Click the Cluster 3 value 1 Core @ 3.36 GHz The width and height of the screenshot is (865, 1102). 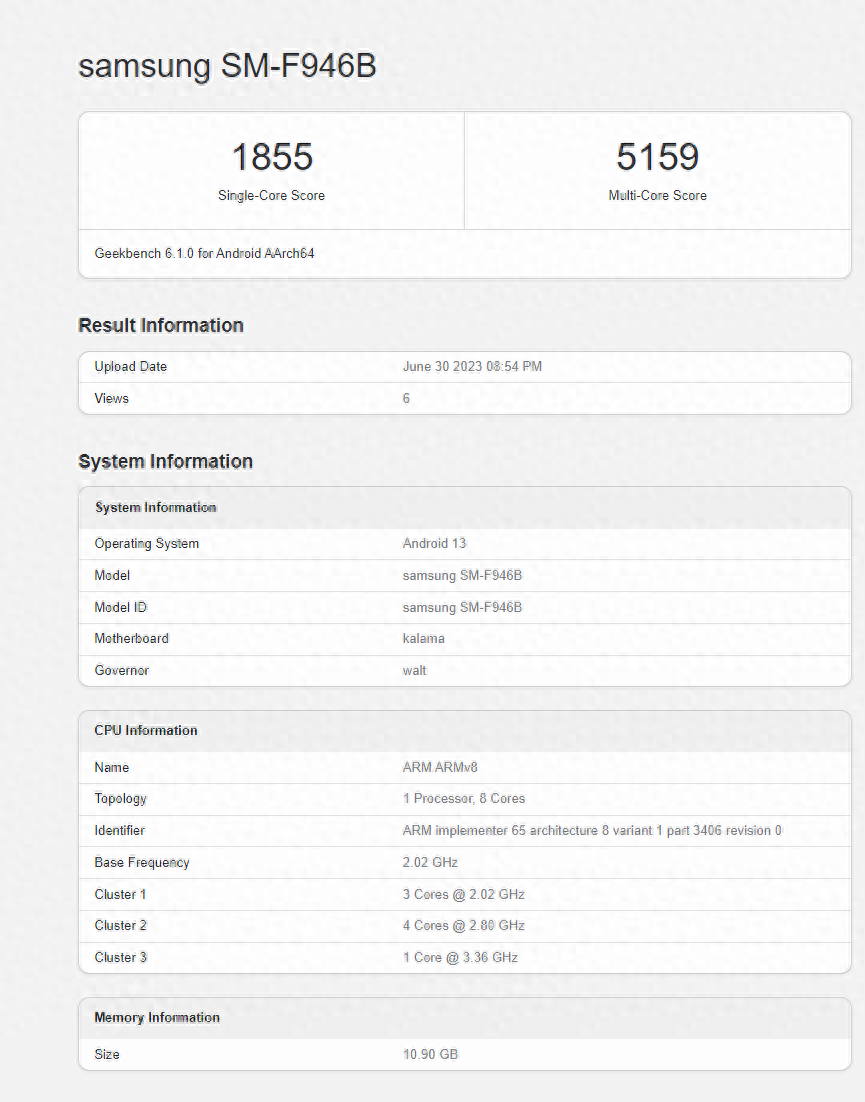[460, 958]
